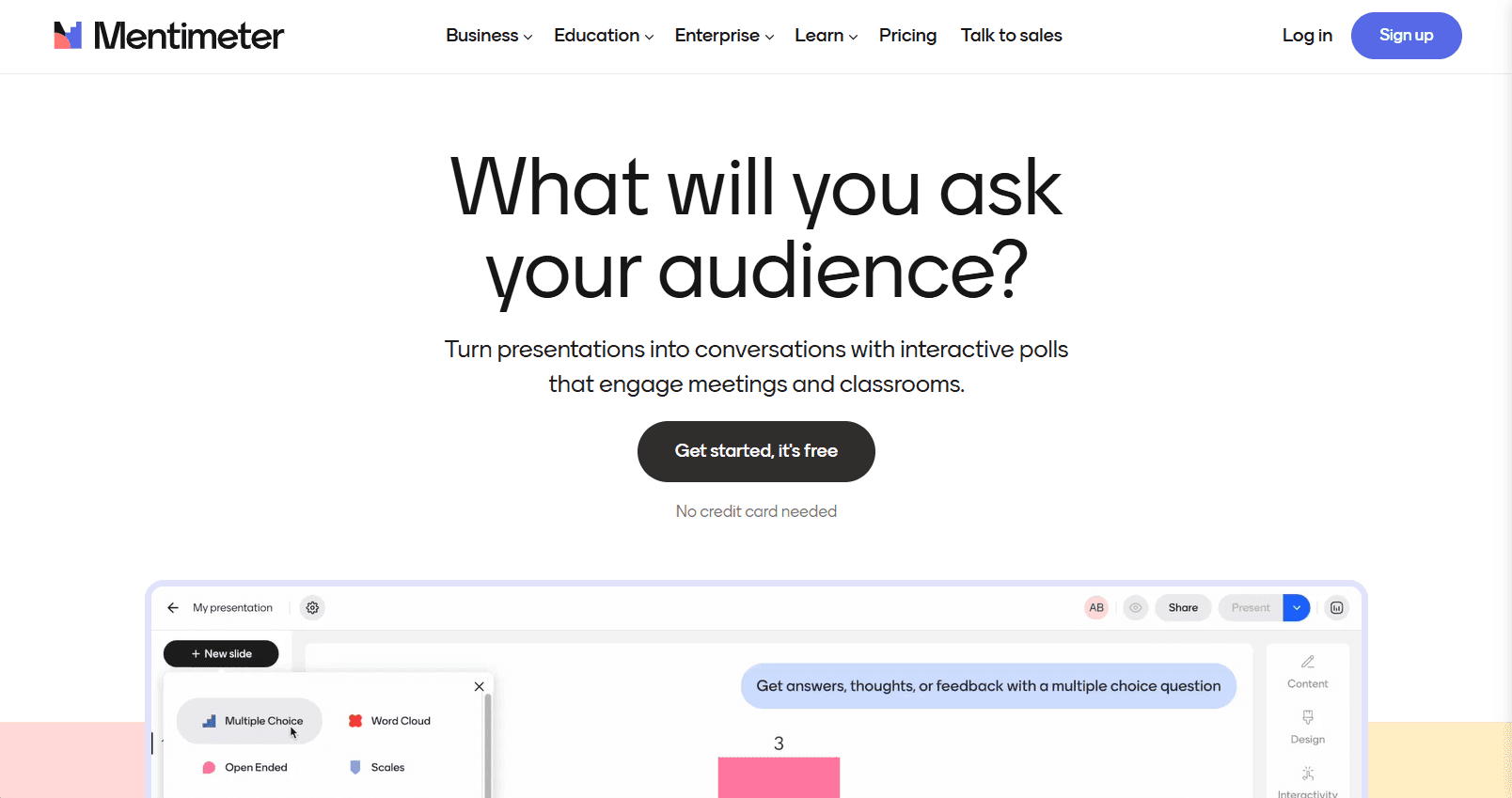Open the Design panel tab
The width and height of the screenshot is (1512, 798).
[x=1307, y=728]
